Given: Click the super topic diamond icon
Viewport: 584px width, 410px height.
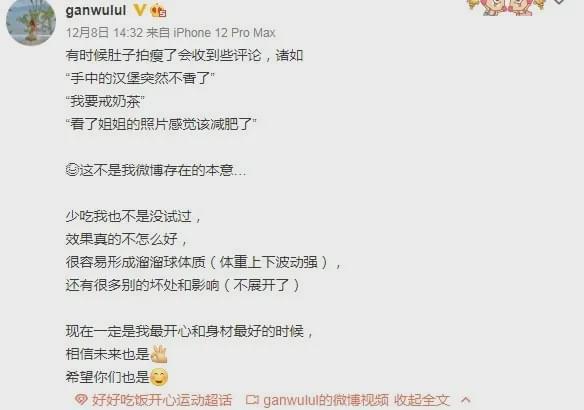Looking at the screenshot, I should point(81,400).
